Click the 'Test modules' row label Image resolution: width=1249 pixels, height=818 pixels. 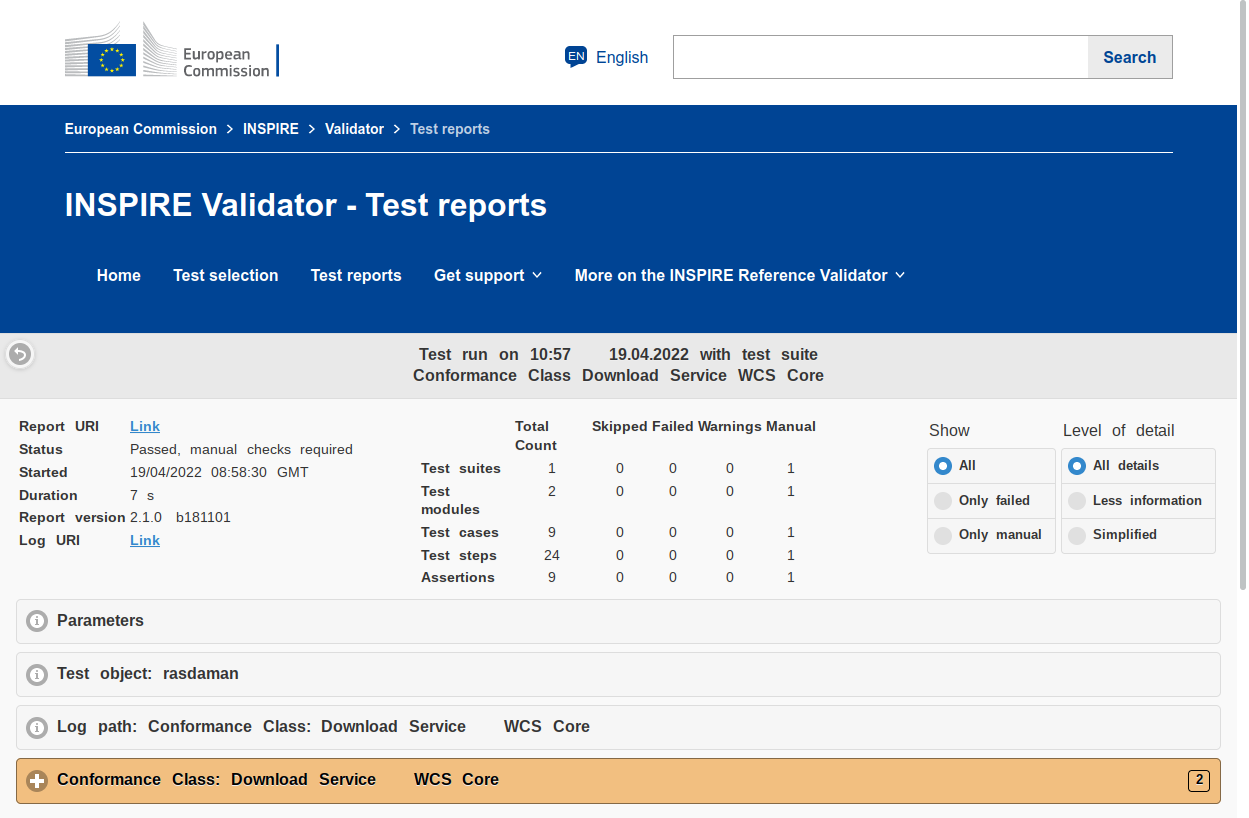pos(450,500)
